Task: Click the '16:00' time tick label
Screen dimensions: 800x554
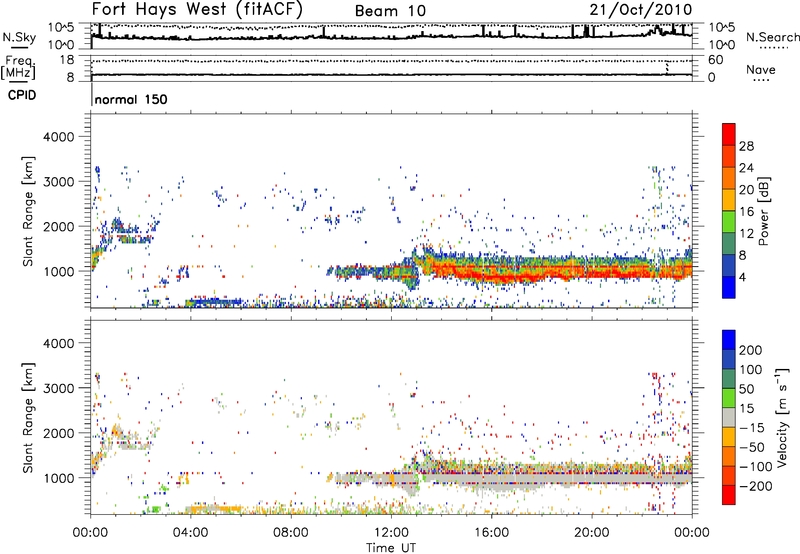Action: [x=491, y=533]
